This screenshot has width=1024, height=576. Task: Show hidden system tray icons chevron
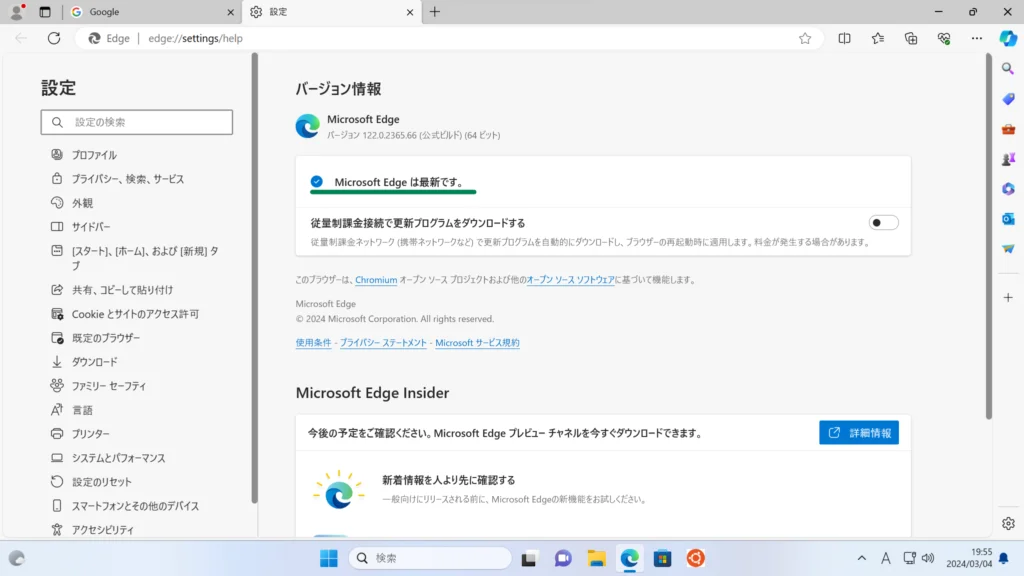tap(862, 558)
